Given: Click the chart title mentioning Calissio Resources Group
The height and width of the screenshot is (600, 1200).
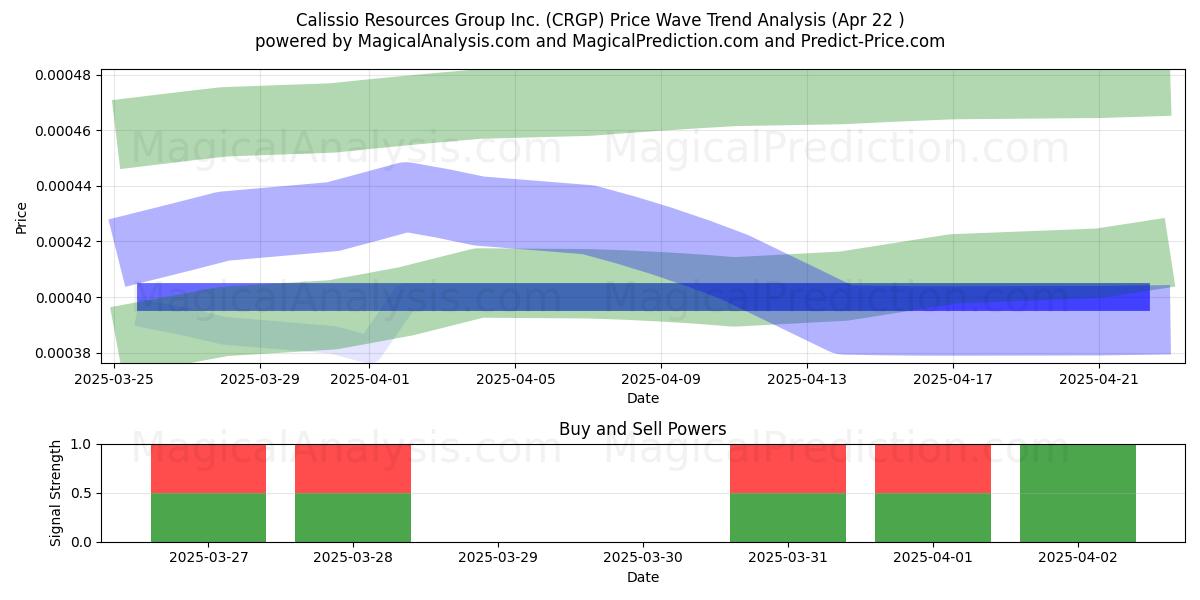Looking at the screenshot, I should click(600, 20).
